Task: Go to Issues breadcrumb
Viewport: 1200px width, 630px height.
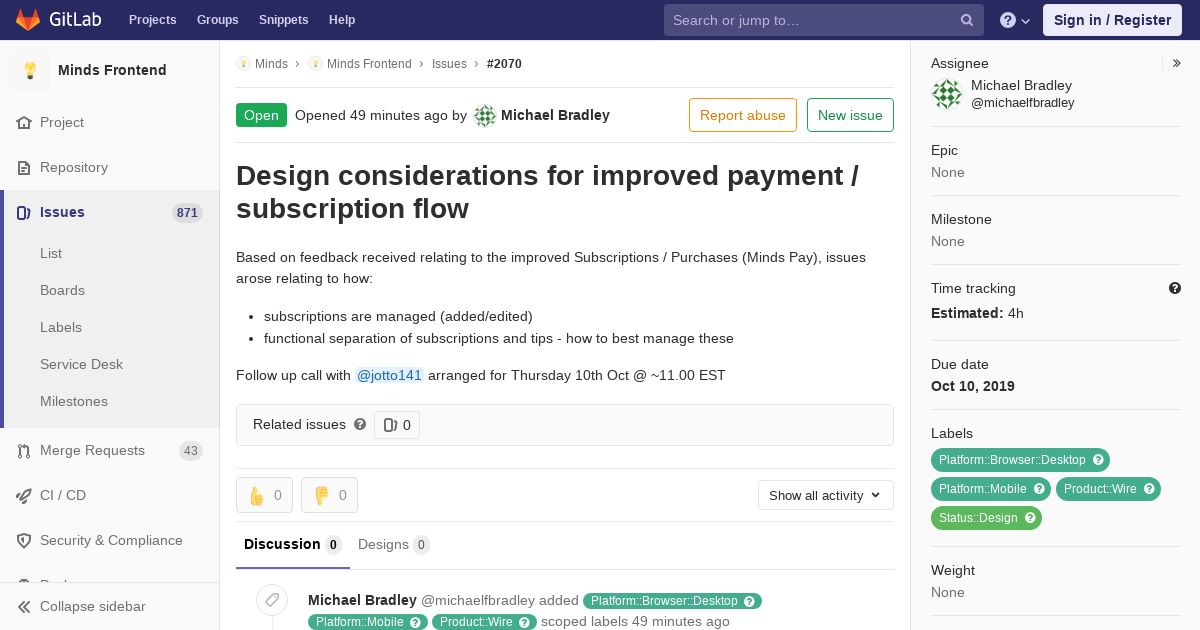Action: click(x=449, y=63)
